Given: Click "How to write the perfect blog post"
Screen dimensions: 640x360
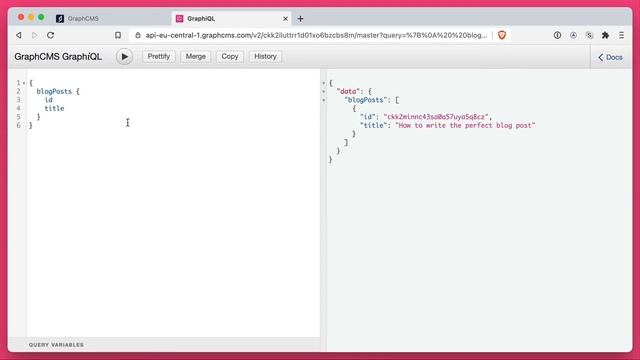Looking at the screenshot, I should 465,126.
